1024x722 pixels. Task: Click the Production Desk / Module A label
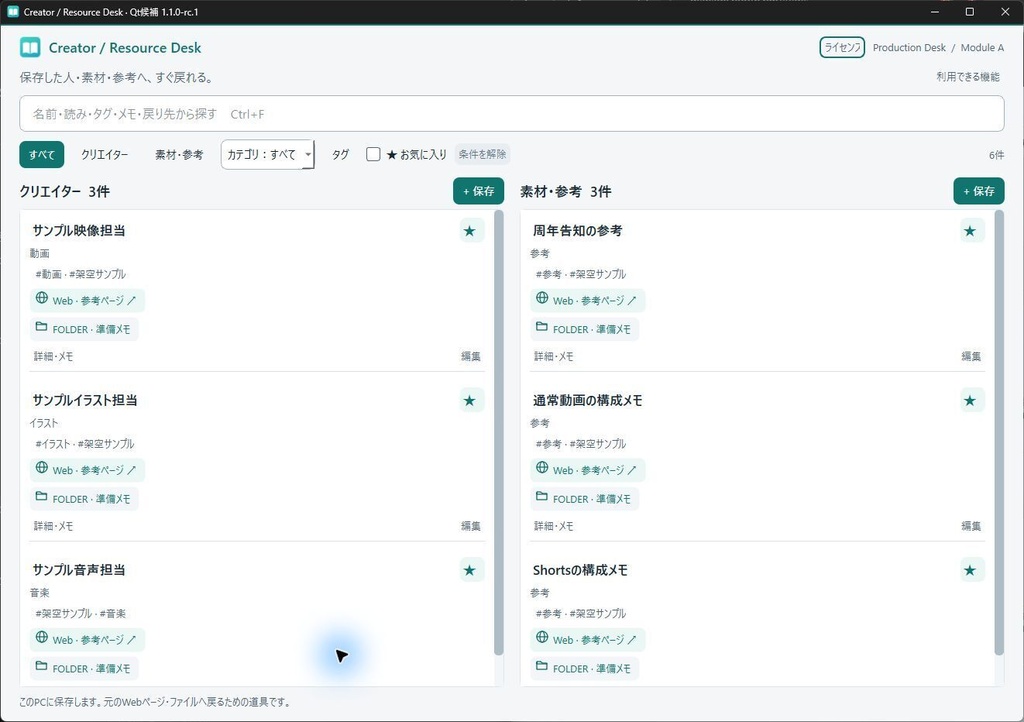point(938,48)
